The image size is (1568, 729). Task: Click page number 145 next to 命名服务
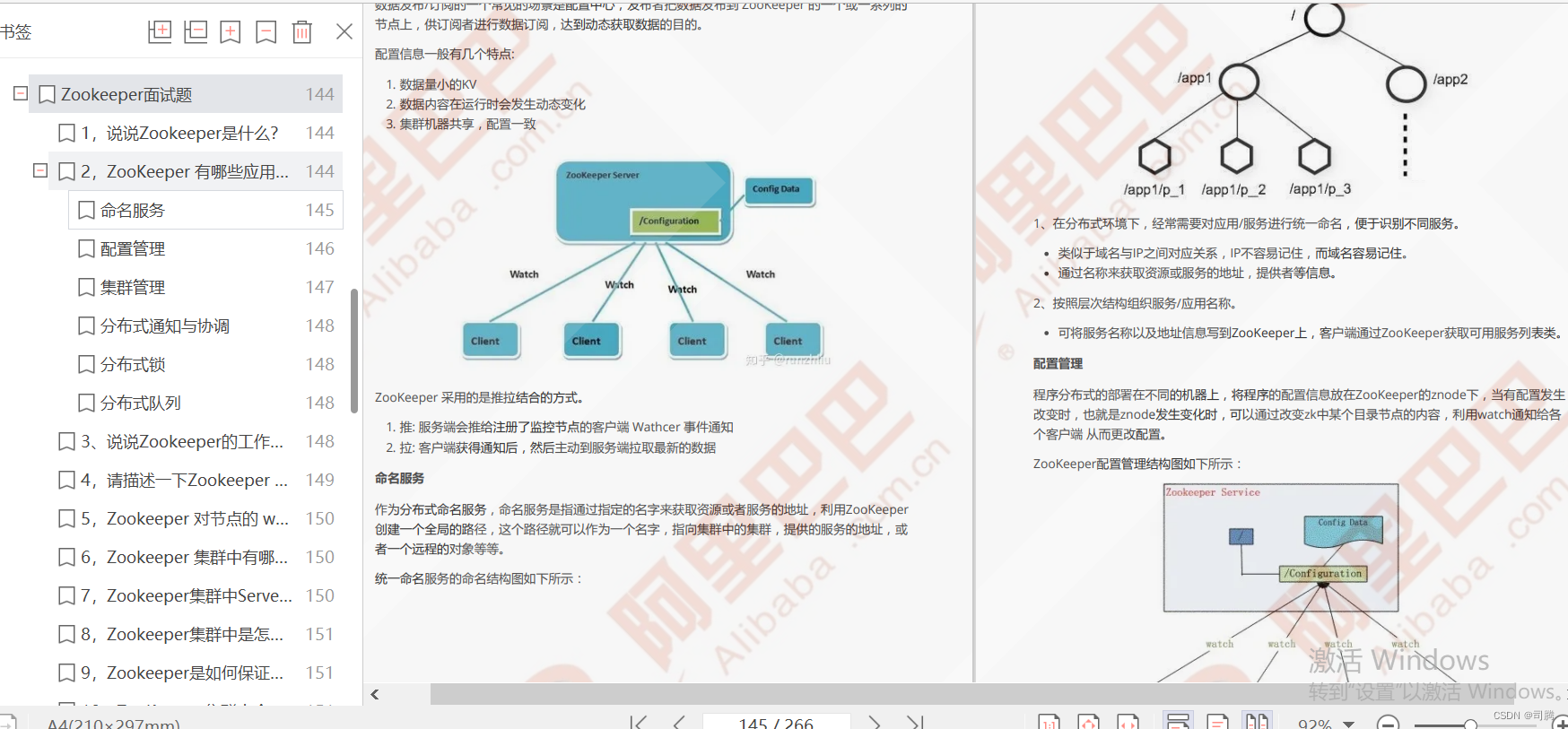tap(319, 210)
